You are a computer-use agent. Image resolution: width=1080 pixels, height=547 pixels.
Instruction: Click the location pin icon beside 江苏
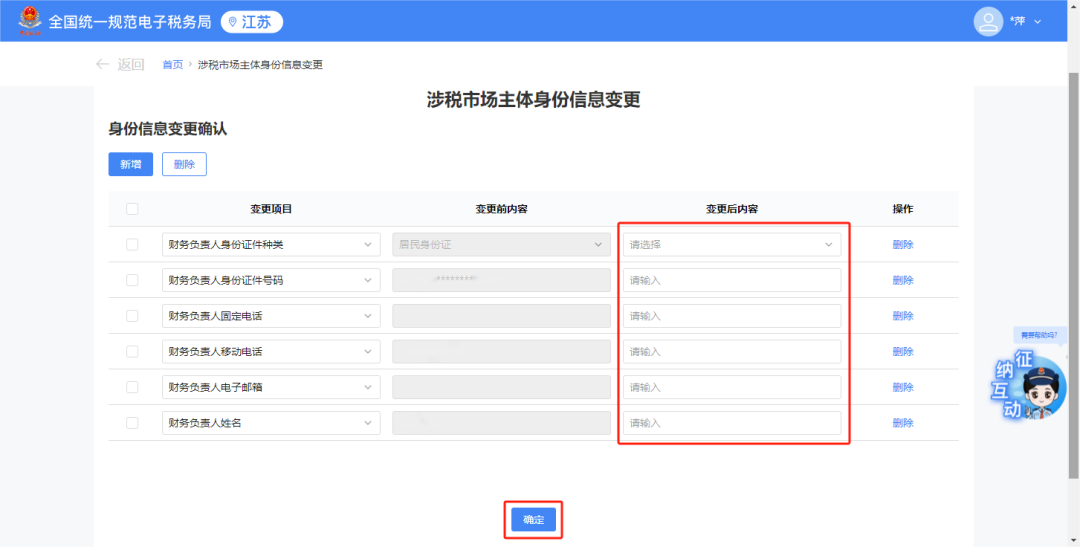click(x=232, y=22)
